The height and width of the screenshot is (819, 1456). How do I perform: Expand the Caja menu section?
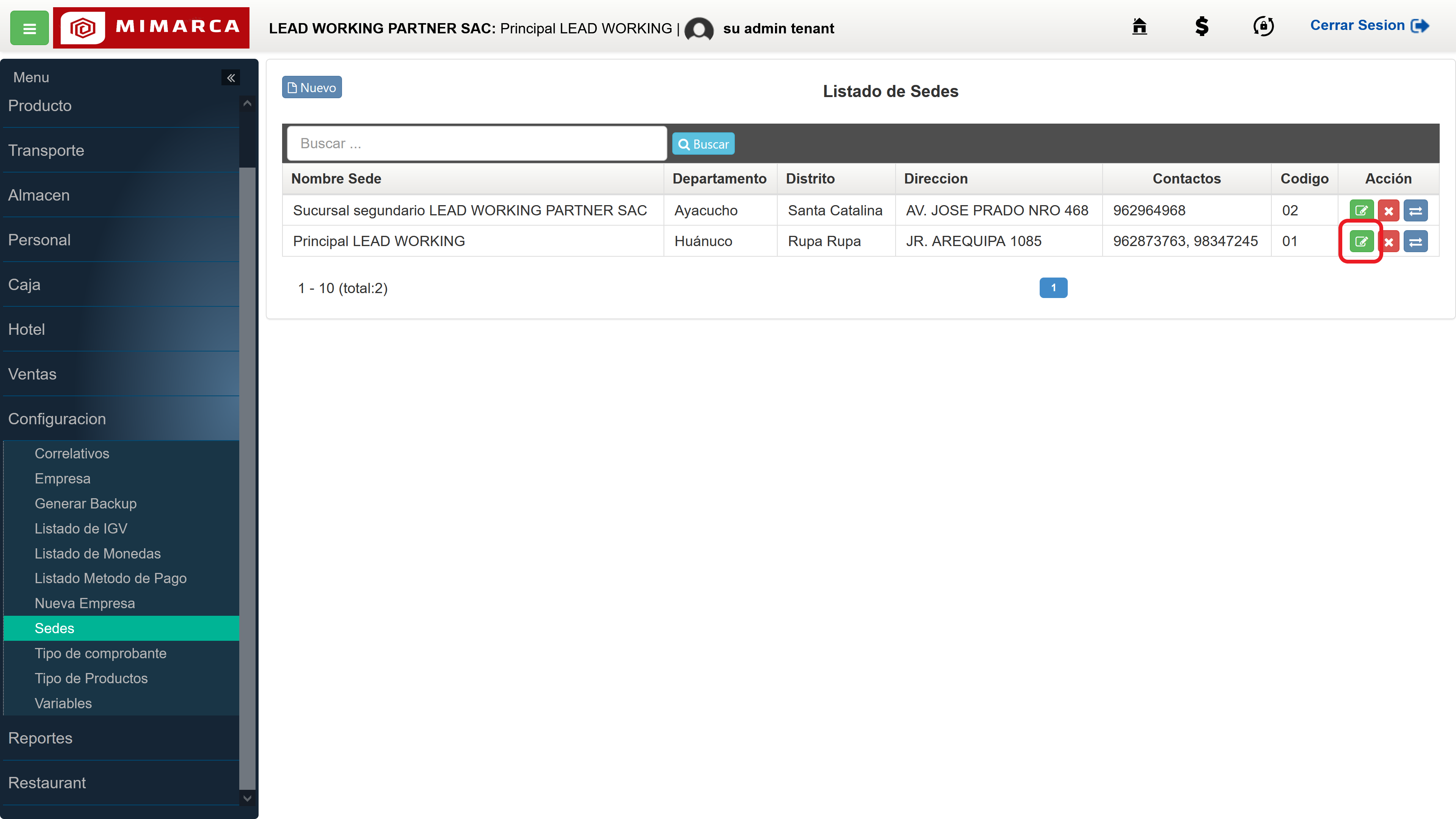coord(121,284)
